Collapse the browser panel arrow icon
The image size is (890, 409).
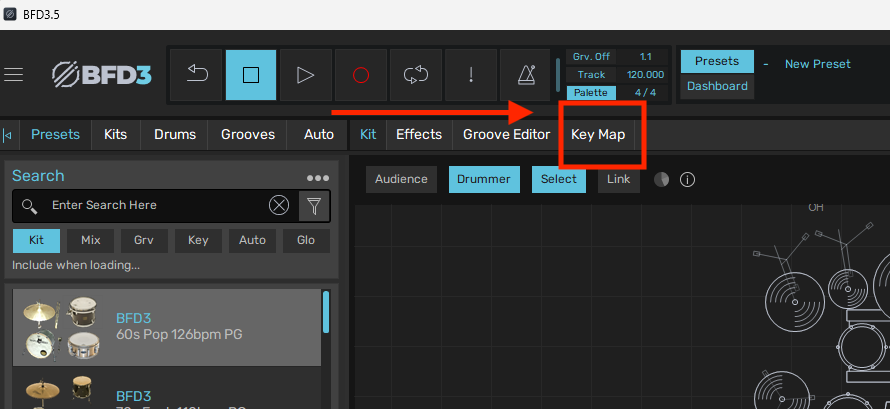tap(8, 136)
